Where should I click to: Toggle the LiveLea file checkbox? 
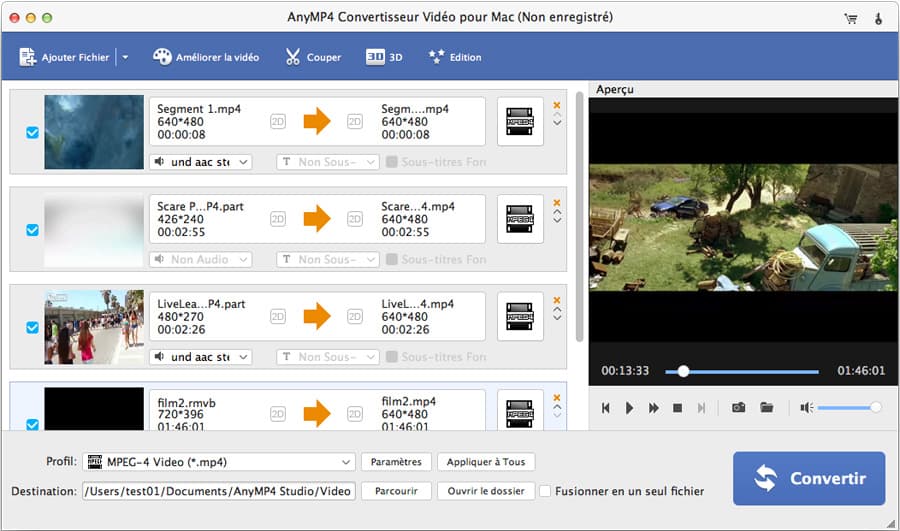(32, 327)
